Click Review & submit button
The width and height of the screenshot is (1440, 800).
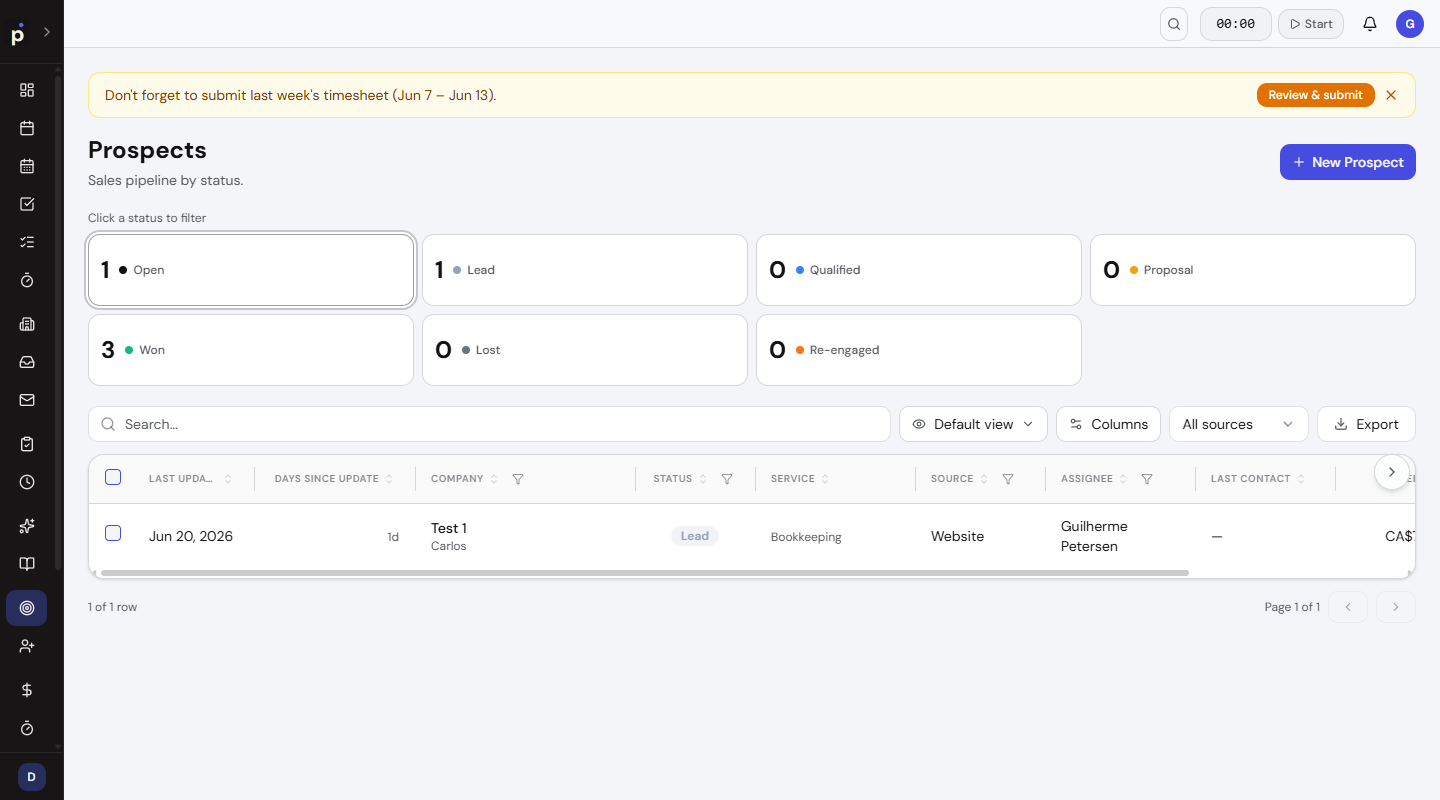[x=1316, y=95]
